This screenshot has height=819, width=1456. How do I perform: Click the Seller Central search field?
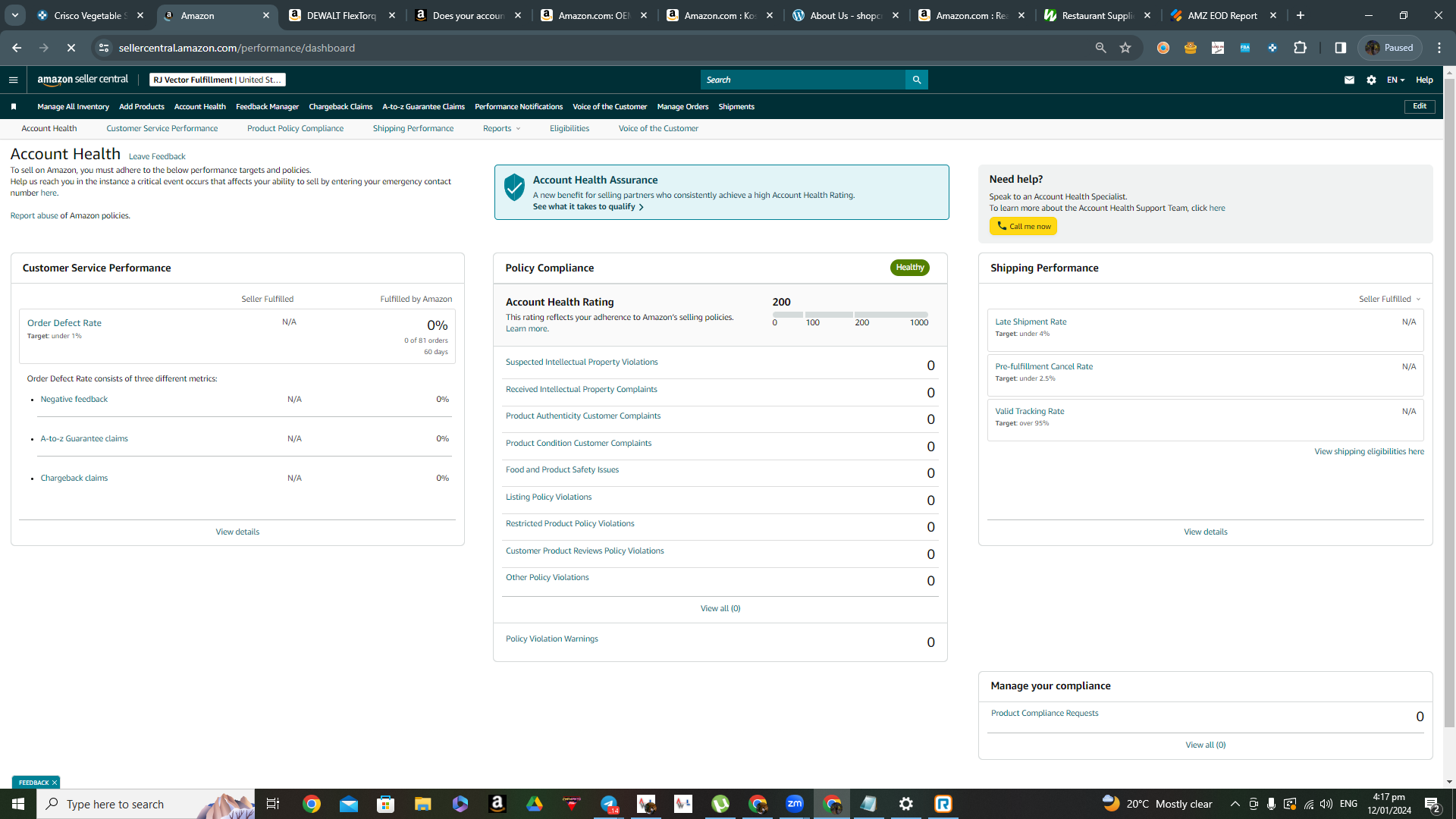point(803,80)
